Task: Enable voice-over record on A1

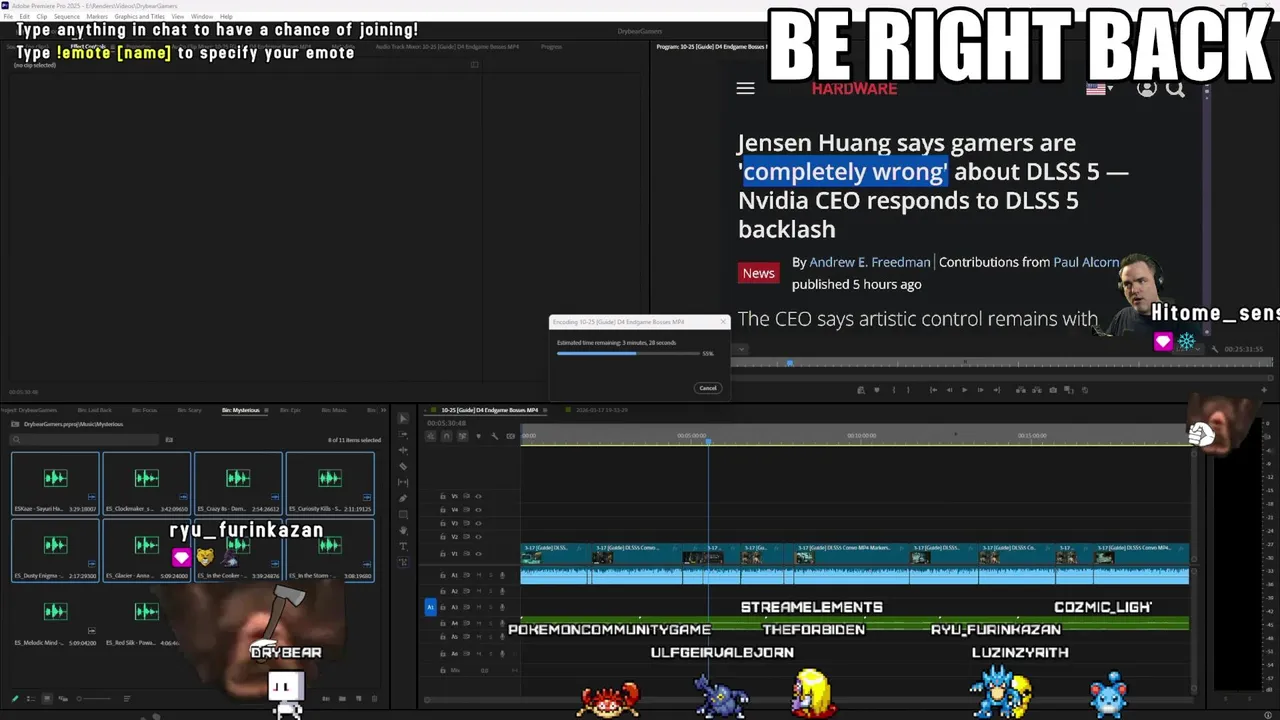Action: tap(502, 575)
